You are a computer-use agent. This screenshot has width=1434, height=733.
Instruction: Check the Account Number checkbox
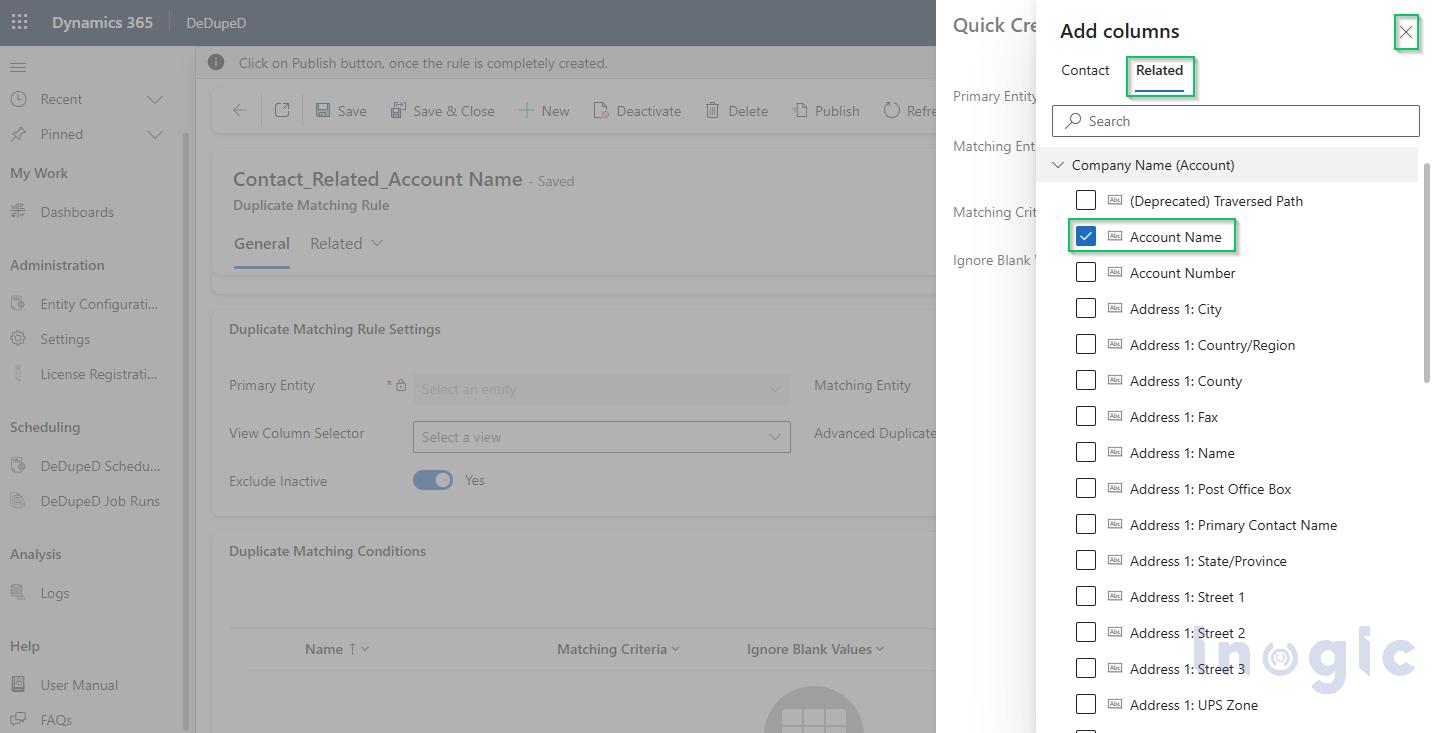coord(1086,272)
